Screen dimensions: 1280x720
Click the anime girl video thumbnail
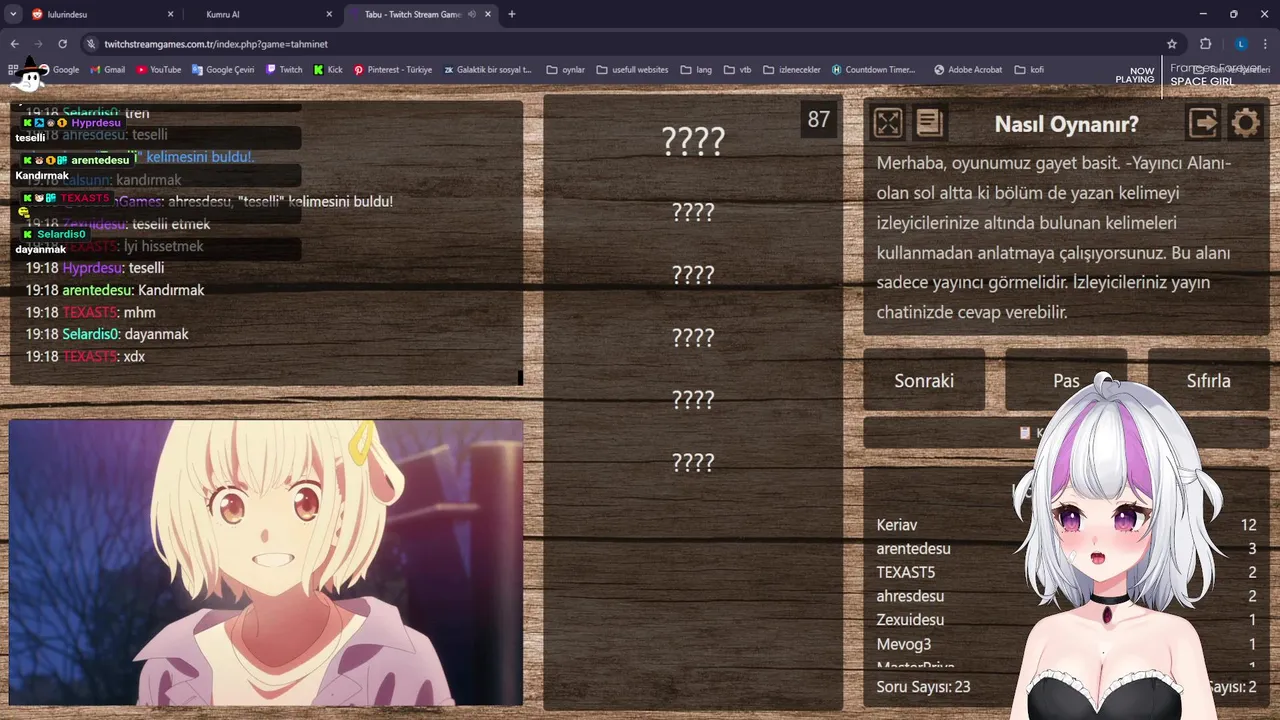266,563
